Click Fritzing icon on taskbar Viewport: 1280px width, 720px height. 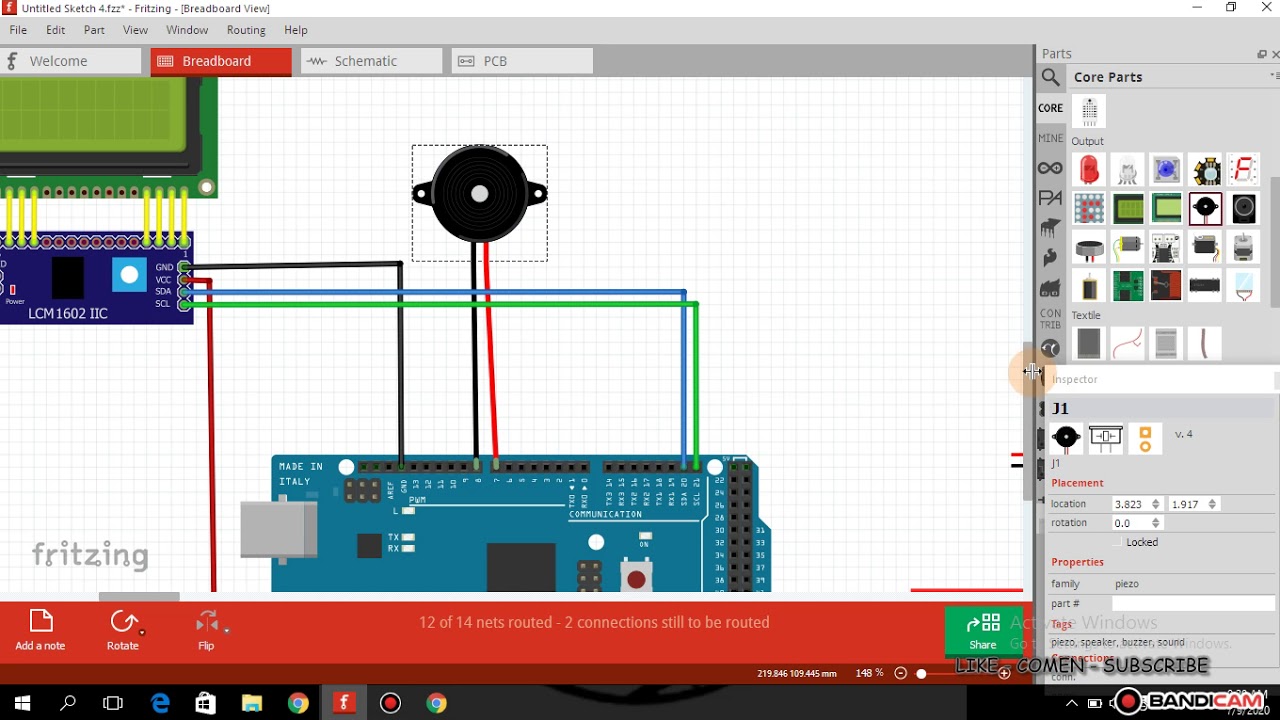[344, 703]
